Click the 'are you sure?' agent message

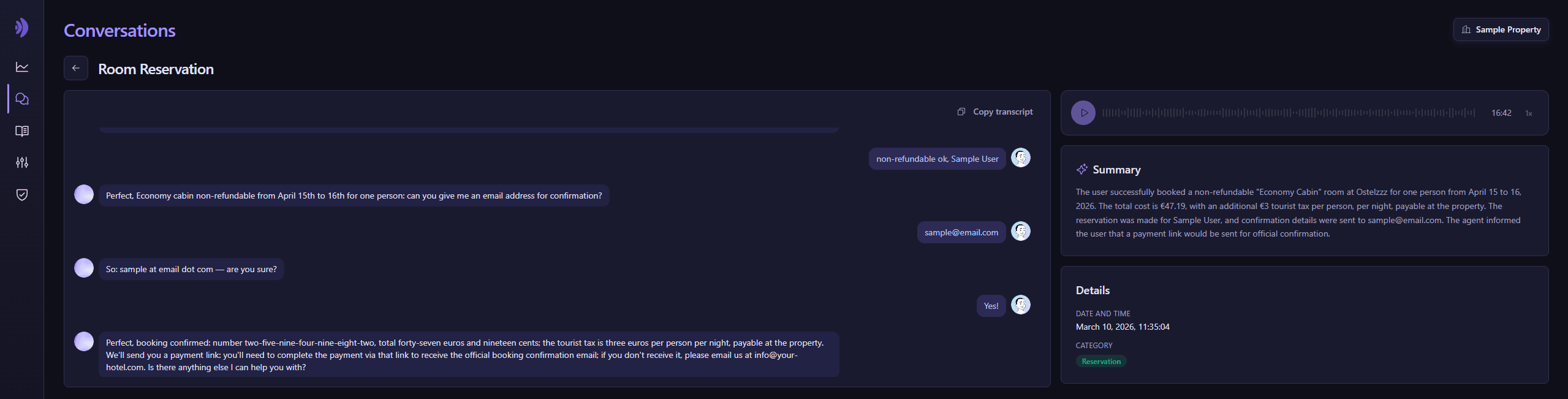tap(191, 269)
